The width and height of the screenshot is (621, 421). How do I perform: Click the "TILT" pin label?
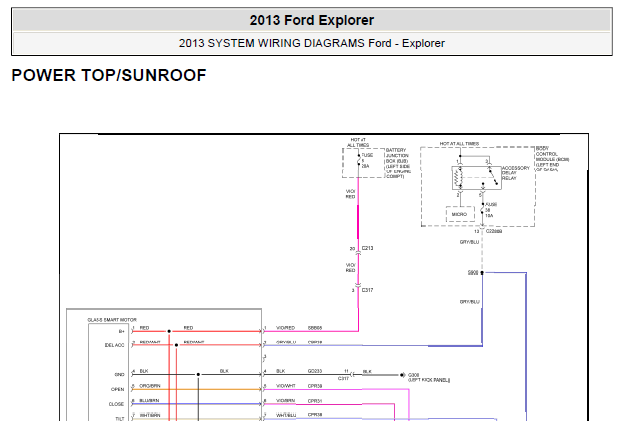tap(120, 418)
